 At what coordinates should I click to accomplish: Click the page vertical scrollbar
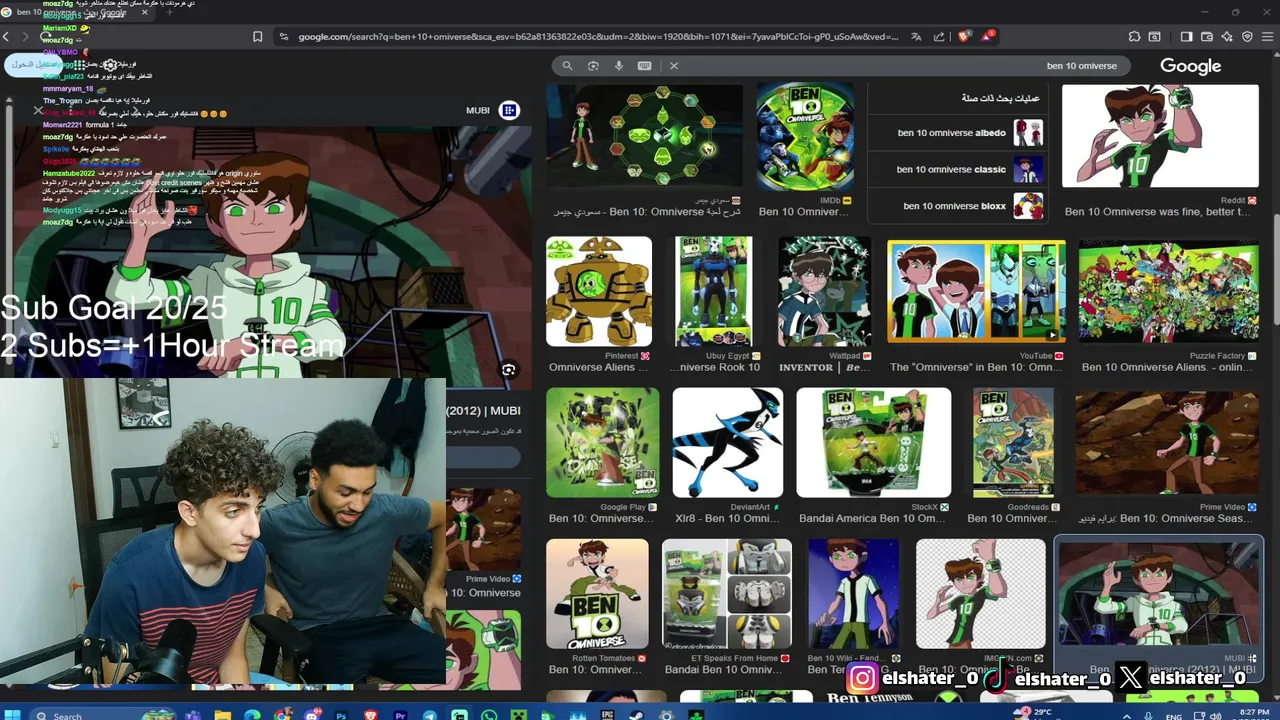click(x=1275, y=270)
